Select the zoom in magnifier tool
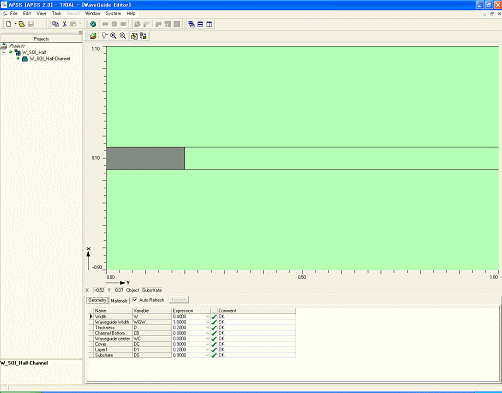Viewport: 502px width, 393px height. point(114,36)
